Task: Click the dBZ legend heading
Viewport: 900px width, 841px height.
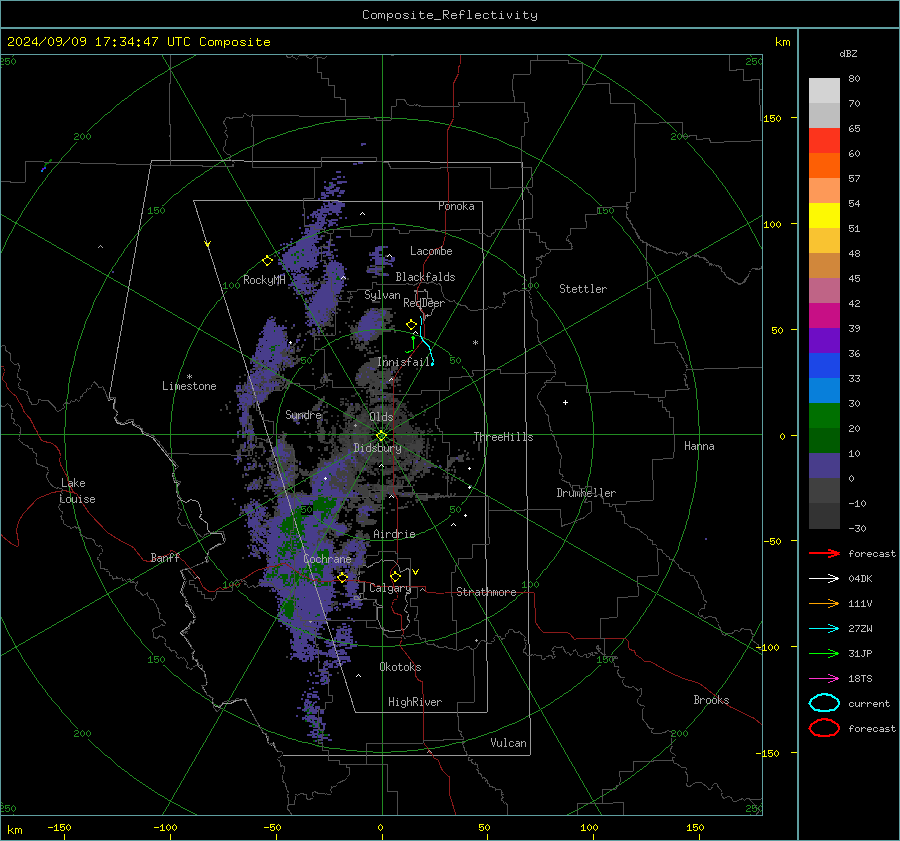Action: click(x=848, y=53)
